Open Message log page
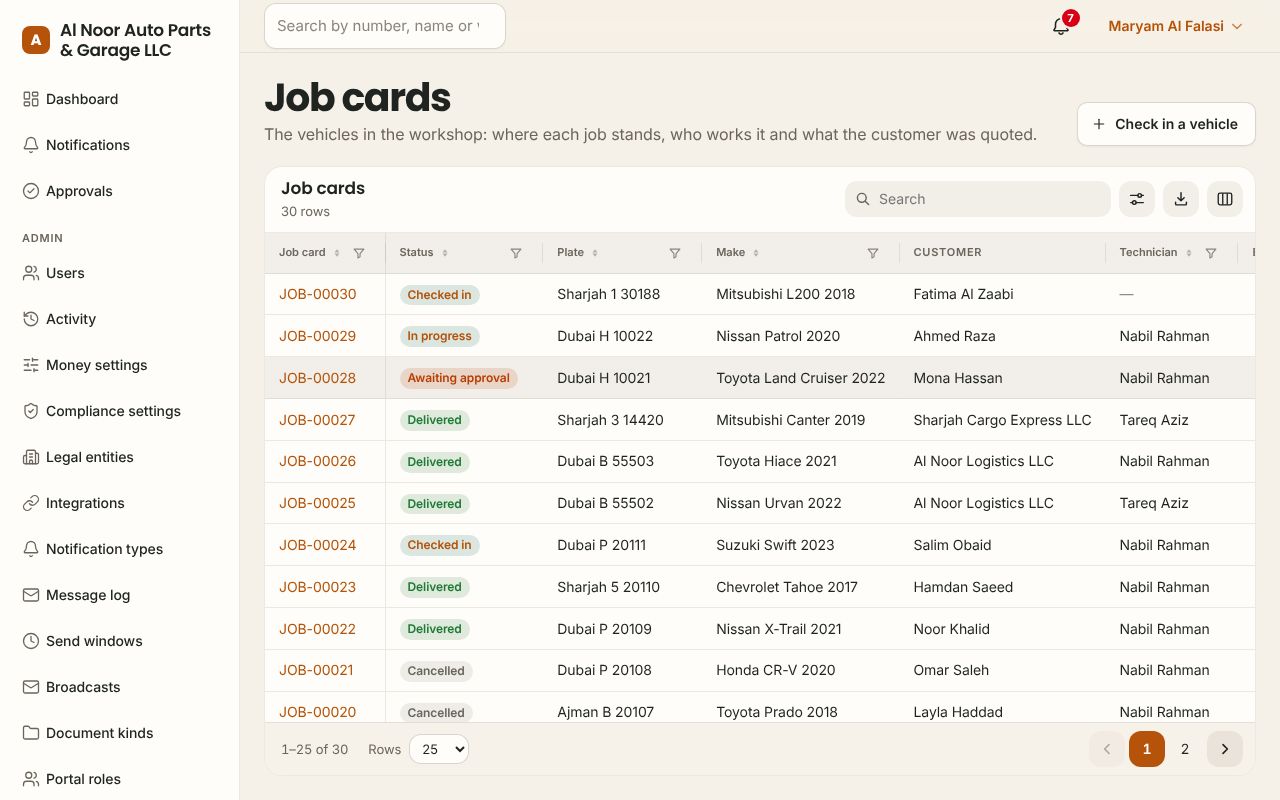 pos(120,595)
